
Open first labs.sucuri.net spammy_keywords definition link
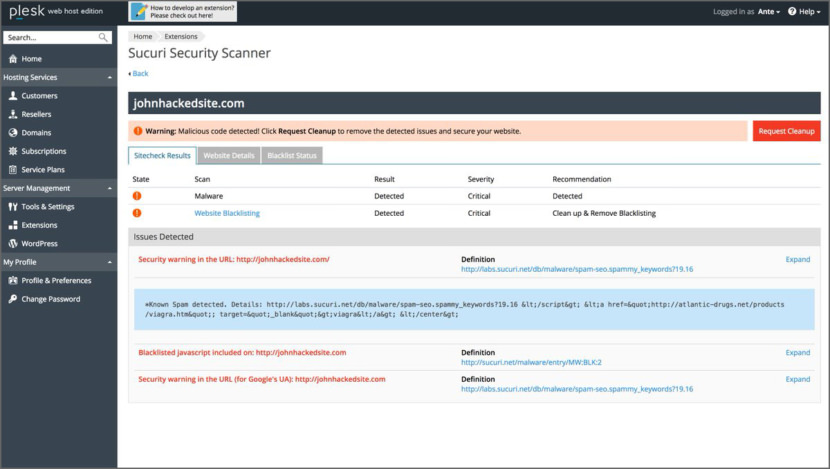coord(577,269)
